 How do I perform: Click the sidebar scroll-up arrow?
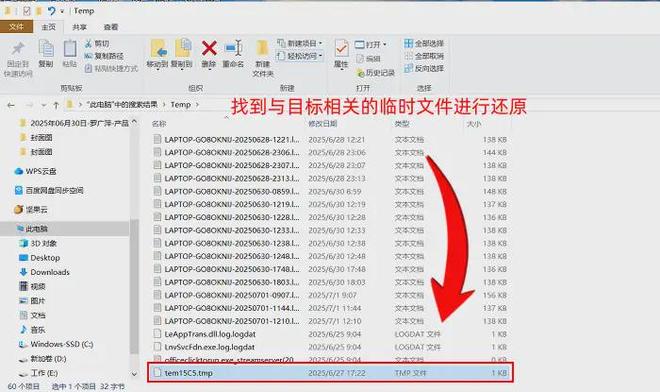coord(134,122)
